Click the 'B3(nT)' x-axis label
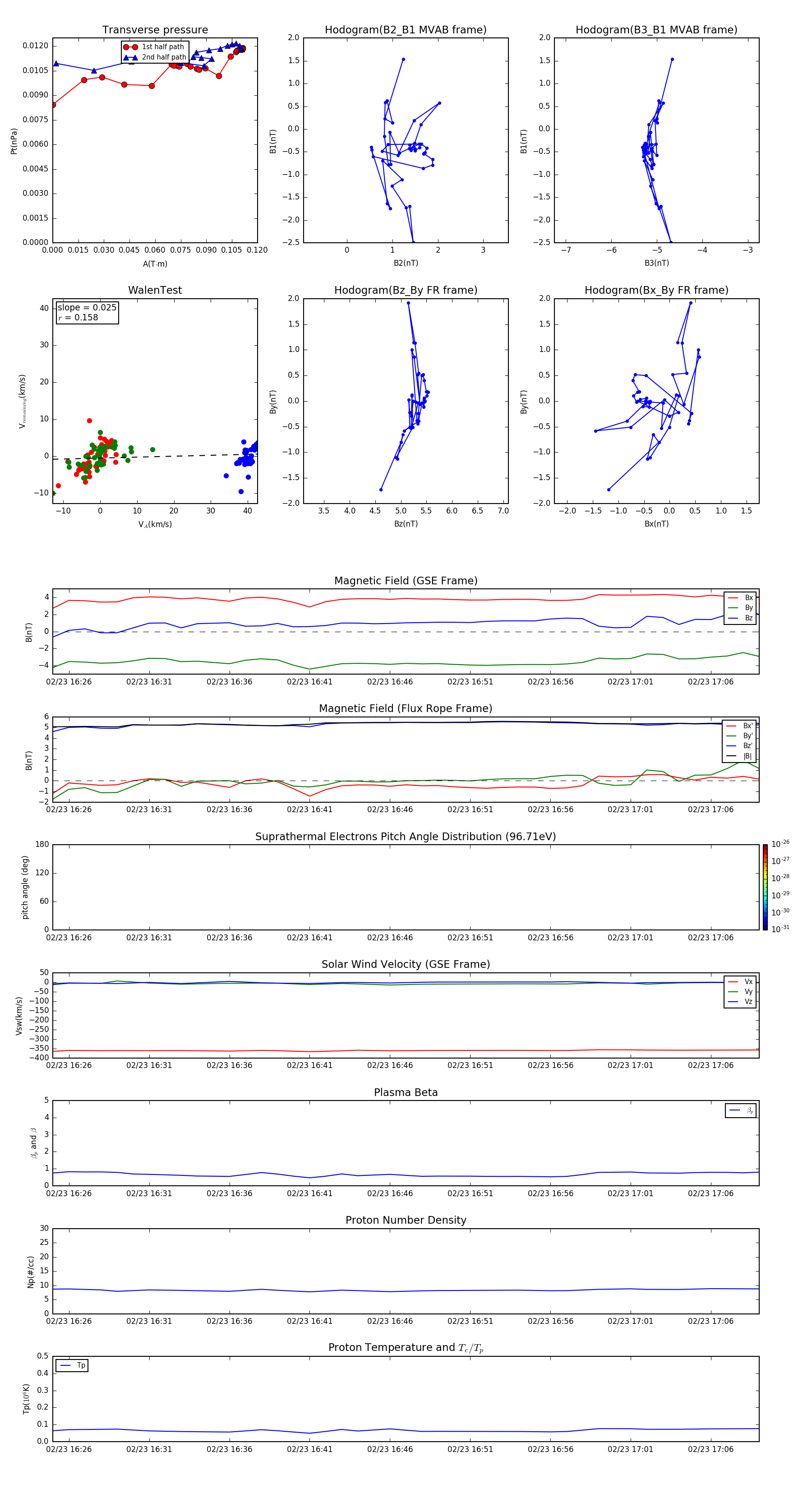The height and width of the screenshot is (1489, 812). click(x=656, y=263)
